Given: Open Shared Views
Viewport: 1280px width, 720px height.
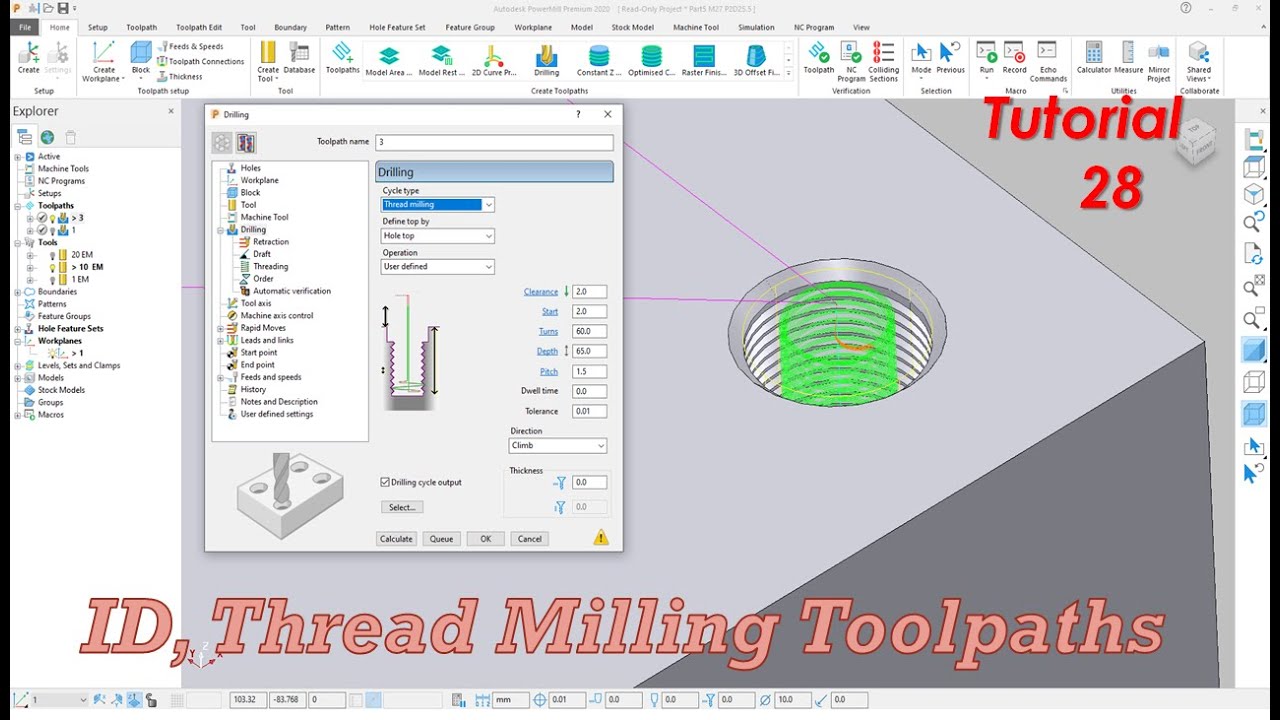Looking at the screenshot, I should [1198, 61].
